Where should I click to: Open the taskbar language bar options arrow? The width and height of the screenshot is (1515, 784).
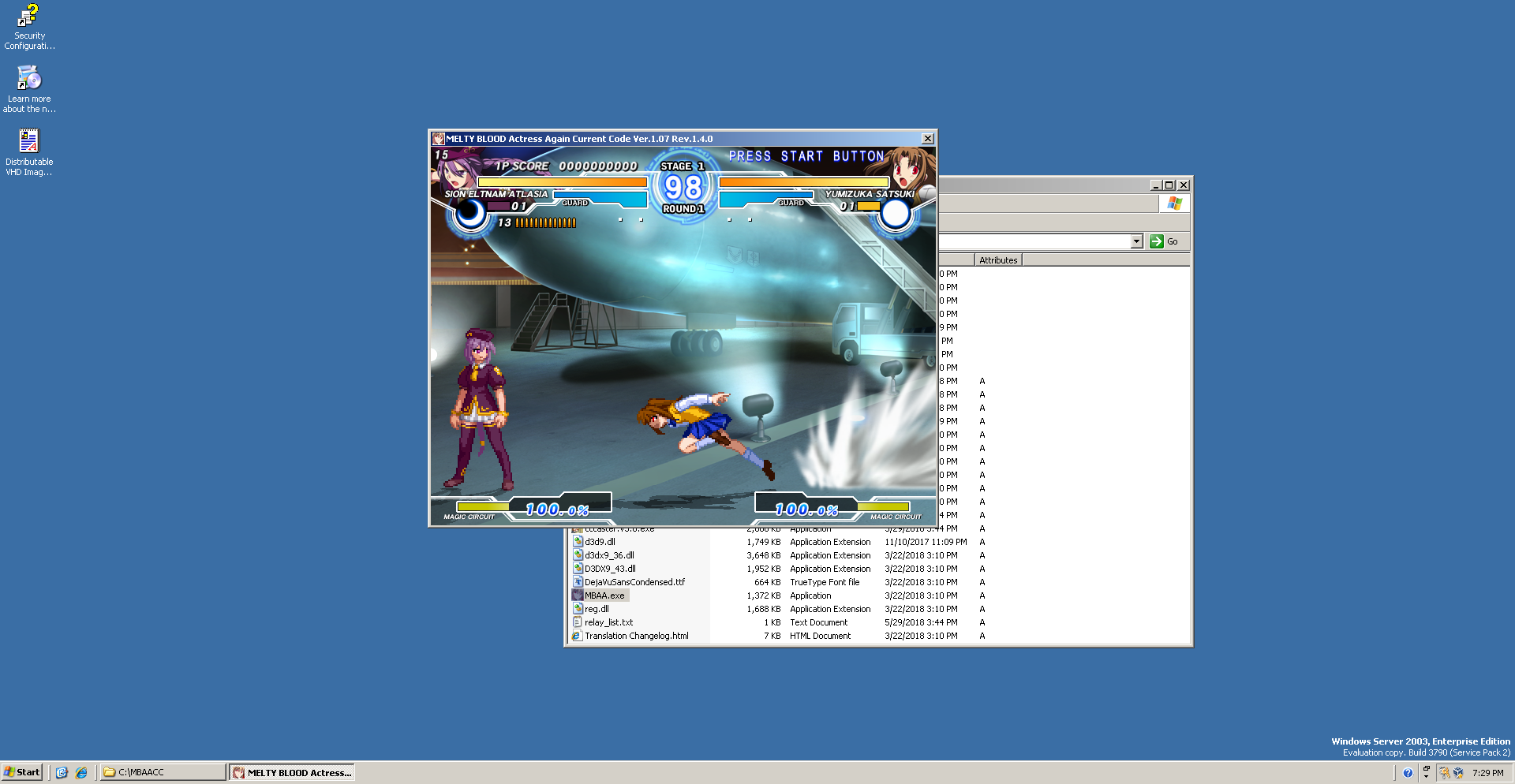point(1426,777)
